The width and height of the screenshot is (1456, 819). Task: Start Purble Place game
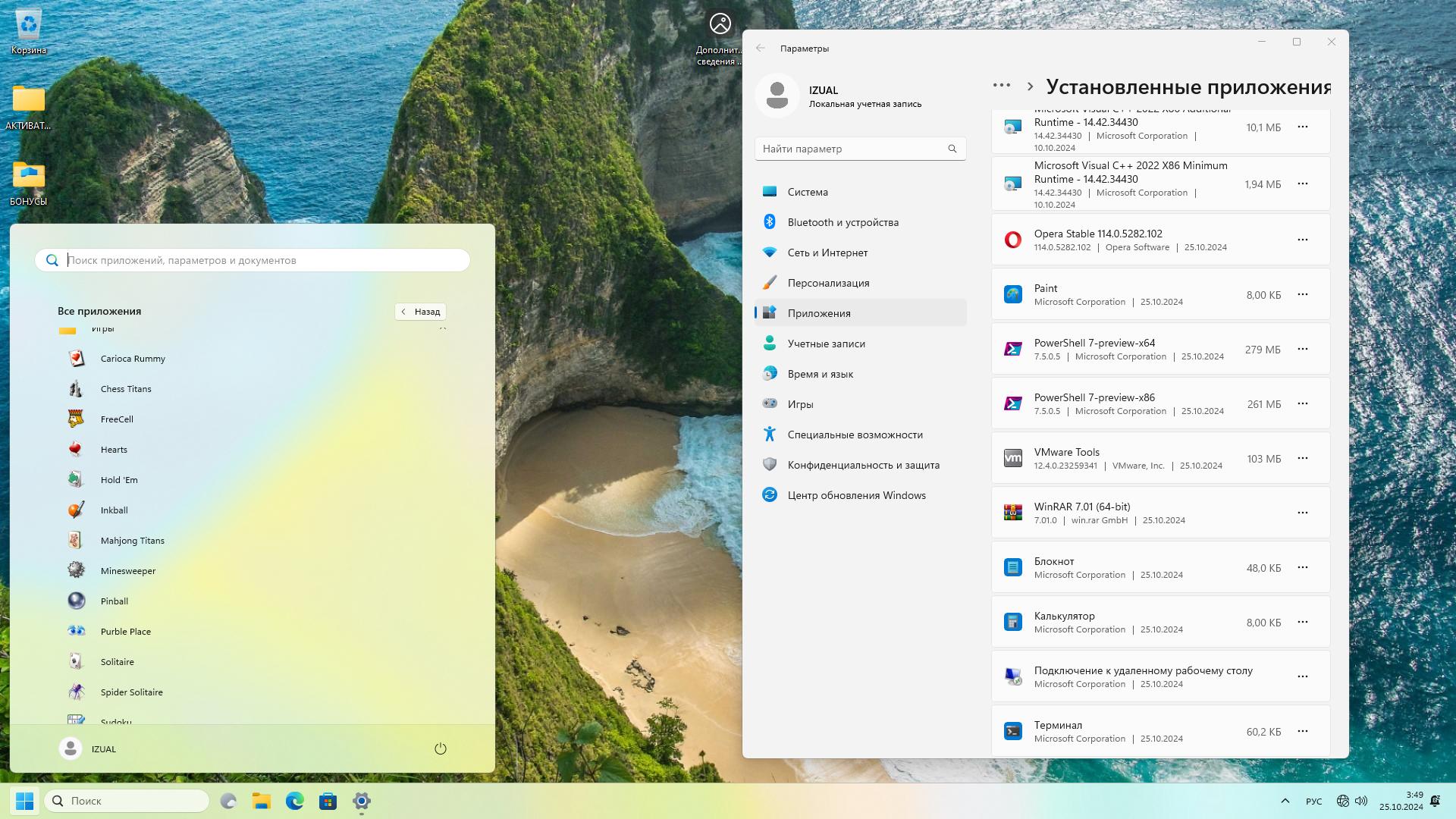click(x=125, y=632)
